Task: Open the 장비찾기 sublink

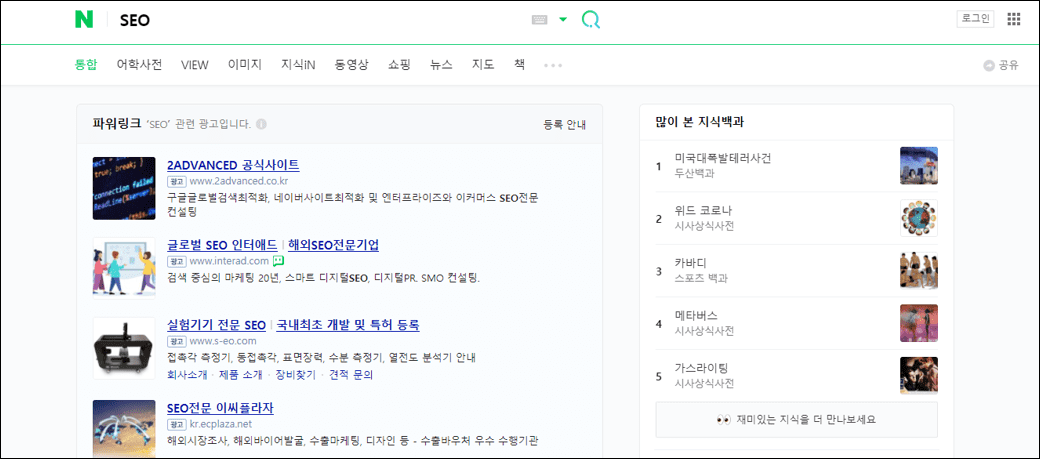Action: point(296,375)
